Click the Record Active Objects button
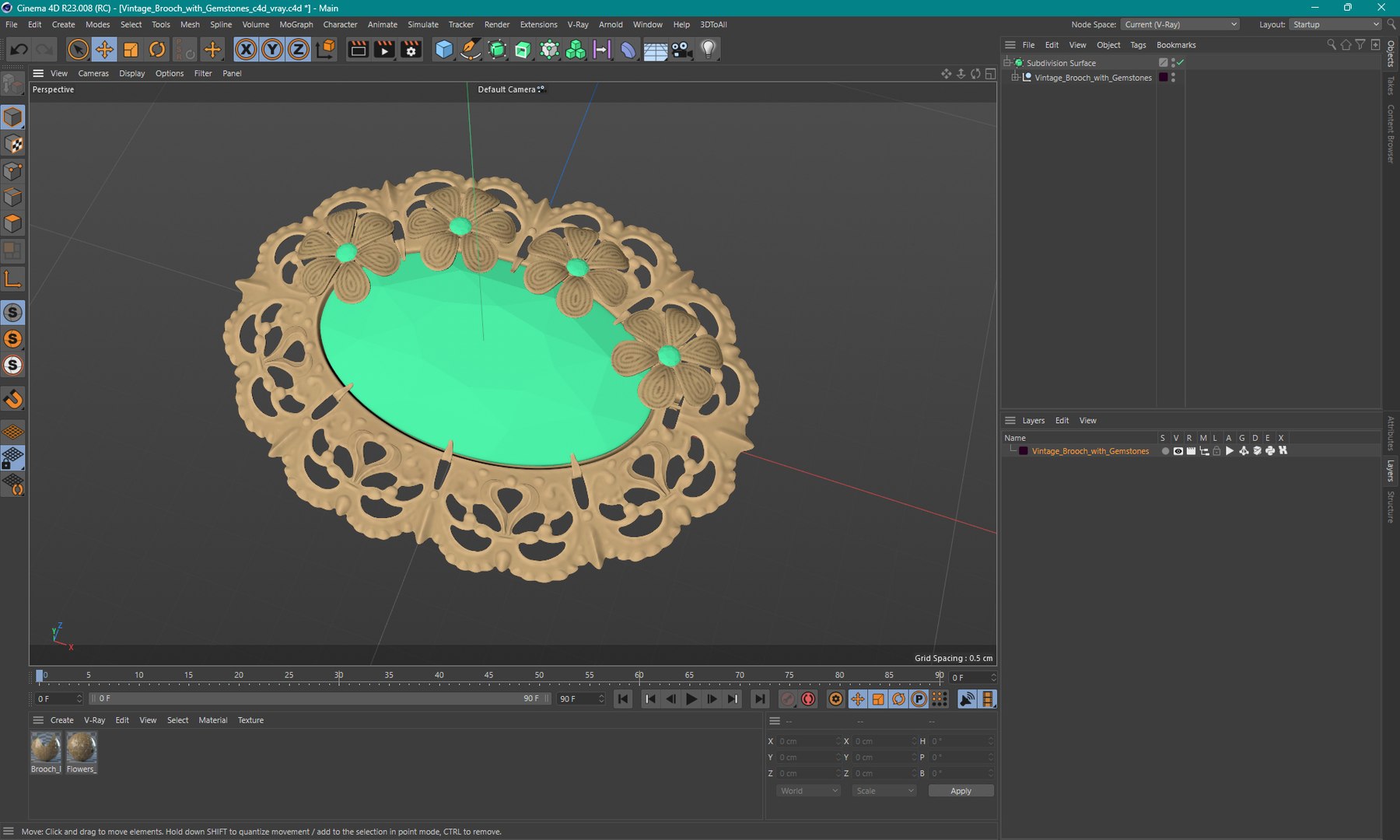 [x=788, y=699]
